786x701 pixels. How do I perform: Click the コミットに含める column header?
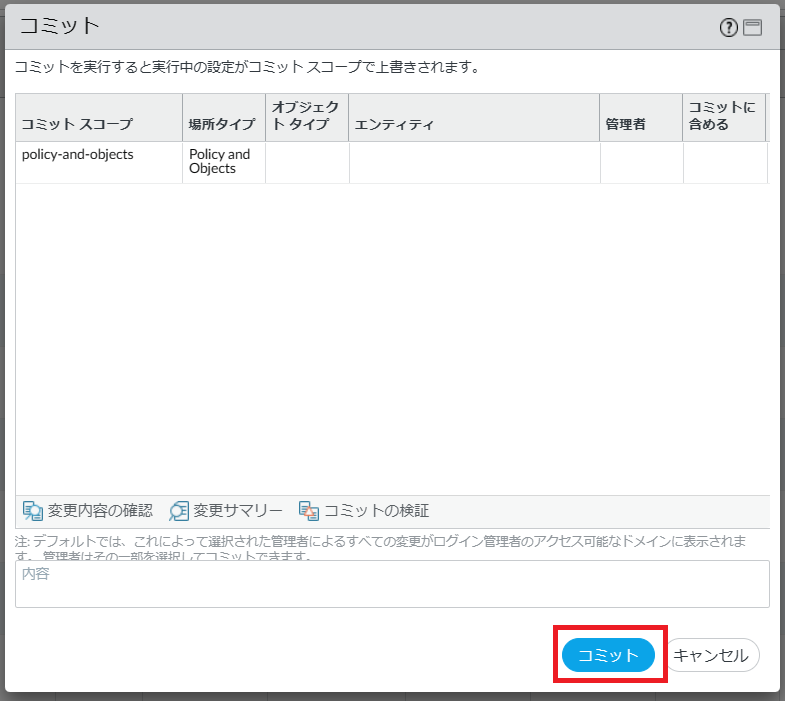tap(724, 117)
